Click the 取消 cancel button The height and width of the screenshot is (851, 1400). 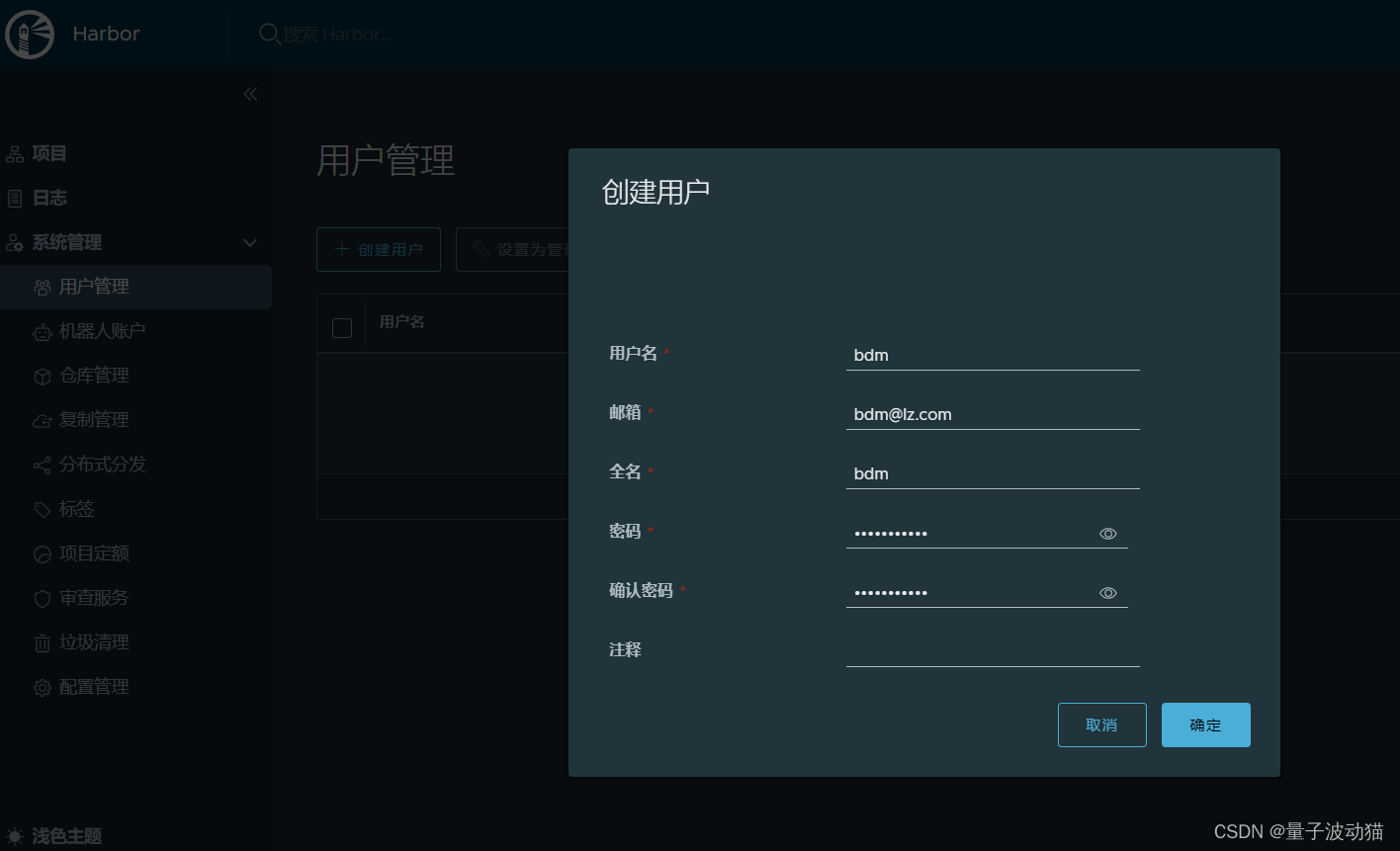[1101, 725]
